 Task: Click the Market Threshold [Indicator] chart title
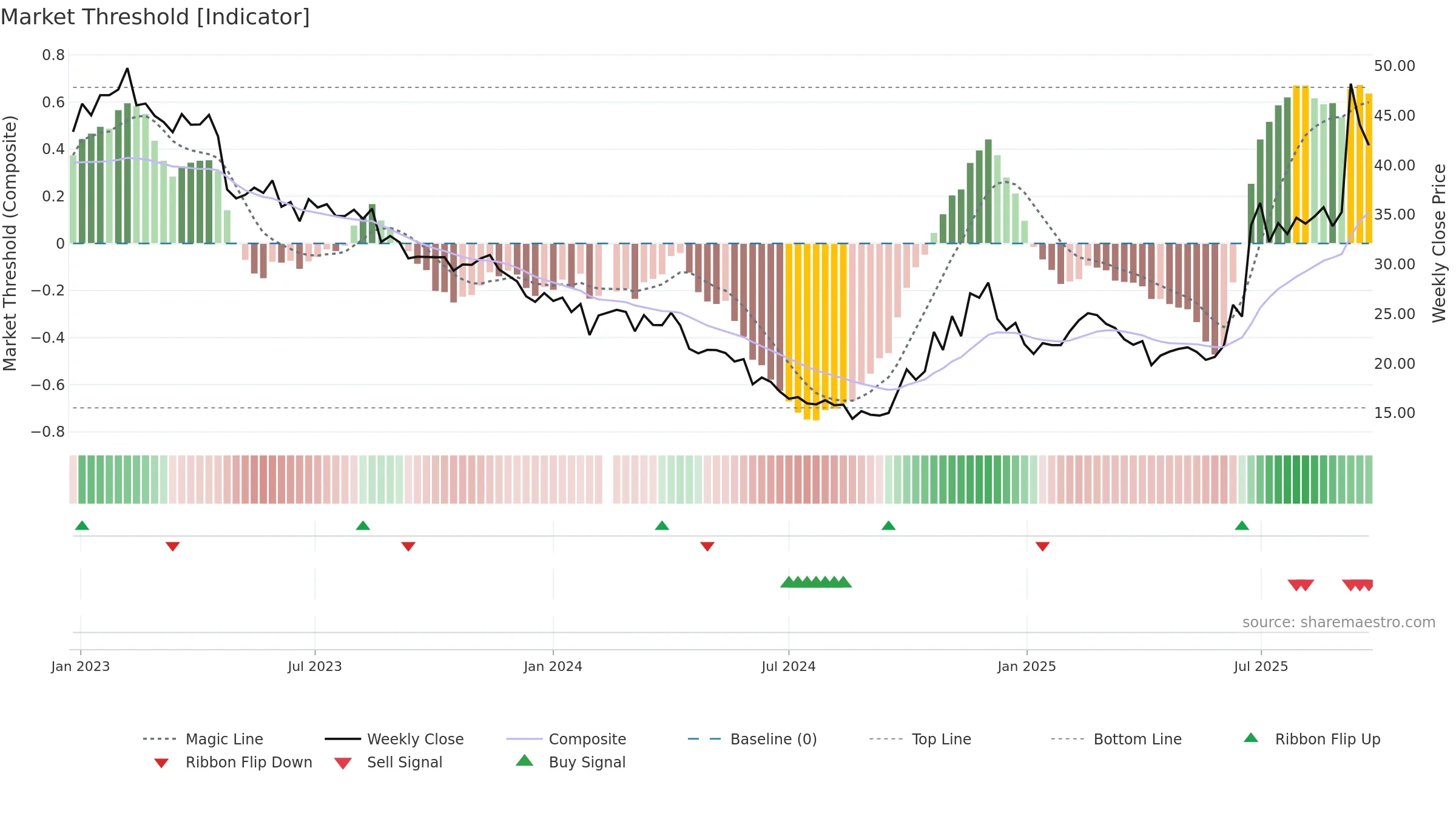[x=155, y=17]
